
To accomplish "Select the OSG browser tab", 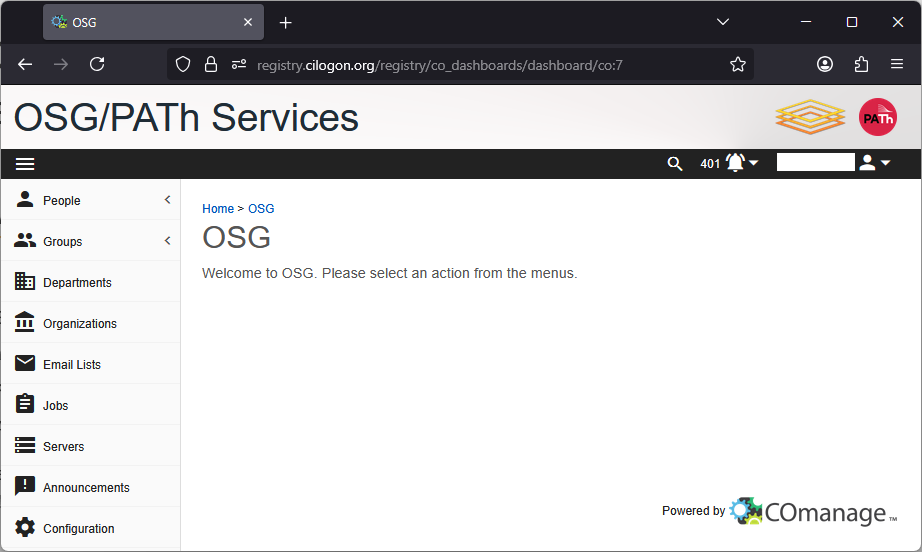I will 153,22.
